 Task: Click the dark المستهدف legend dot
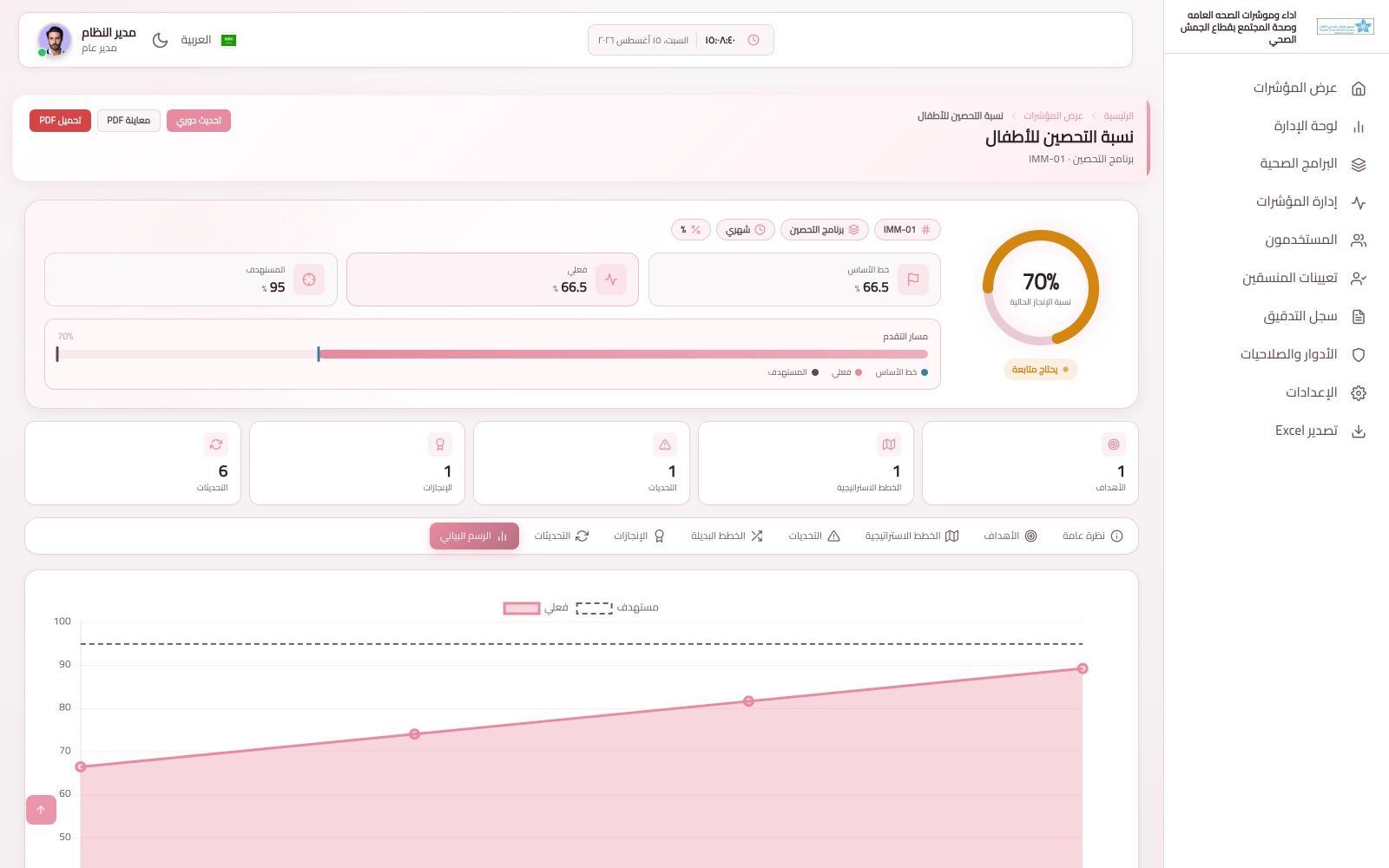click(814, 372)
